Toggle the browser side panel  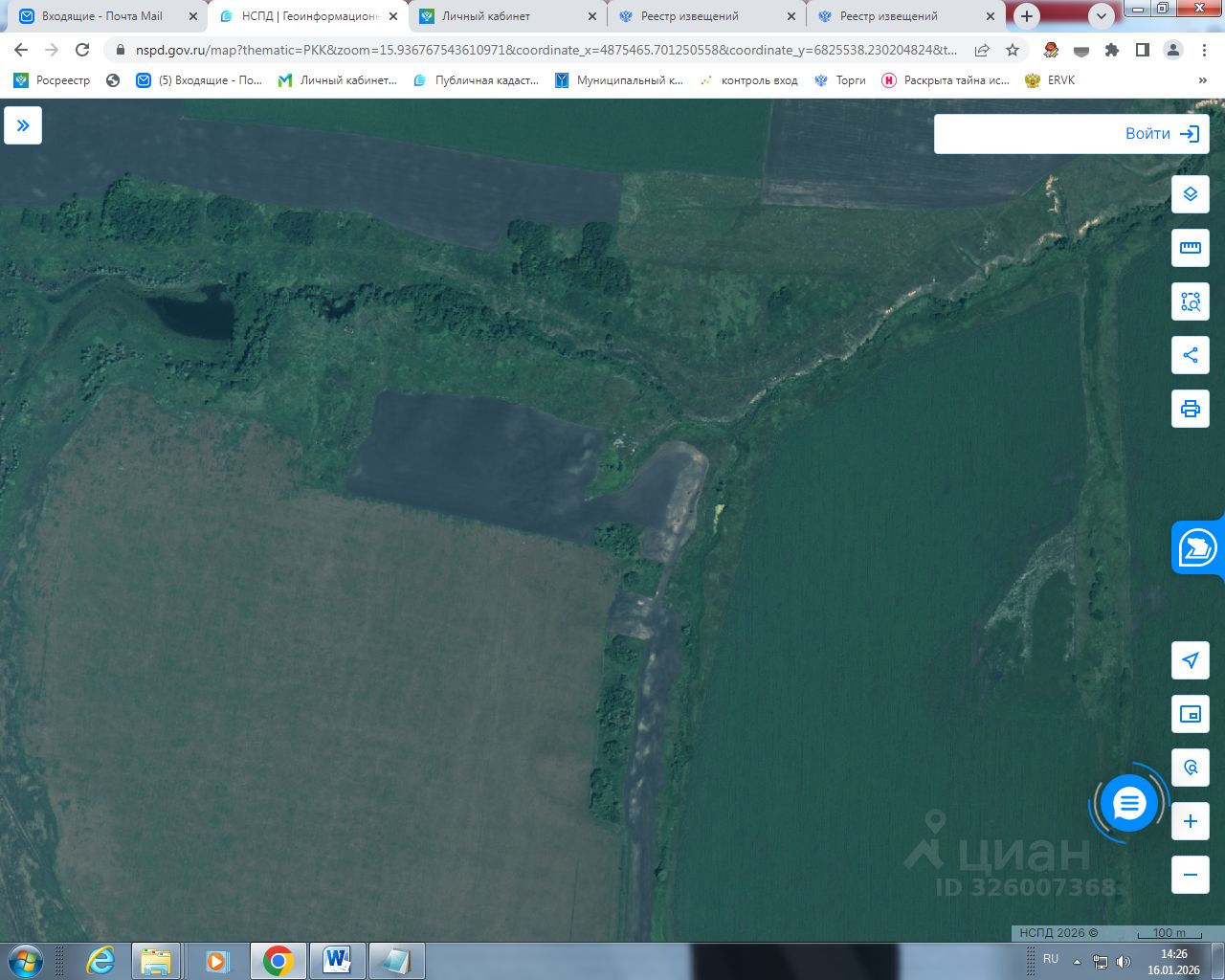(x=1143, y=50)
